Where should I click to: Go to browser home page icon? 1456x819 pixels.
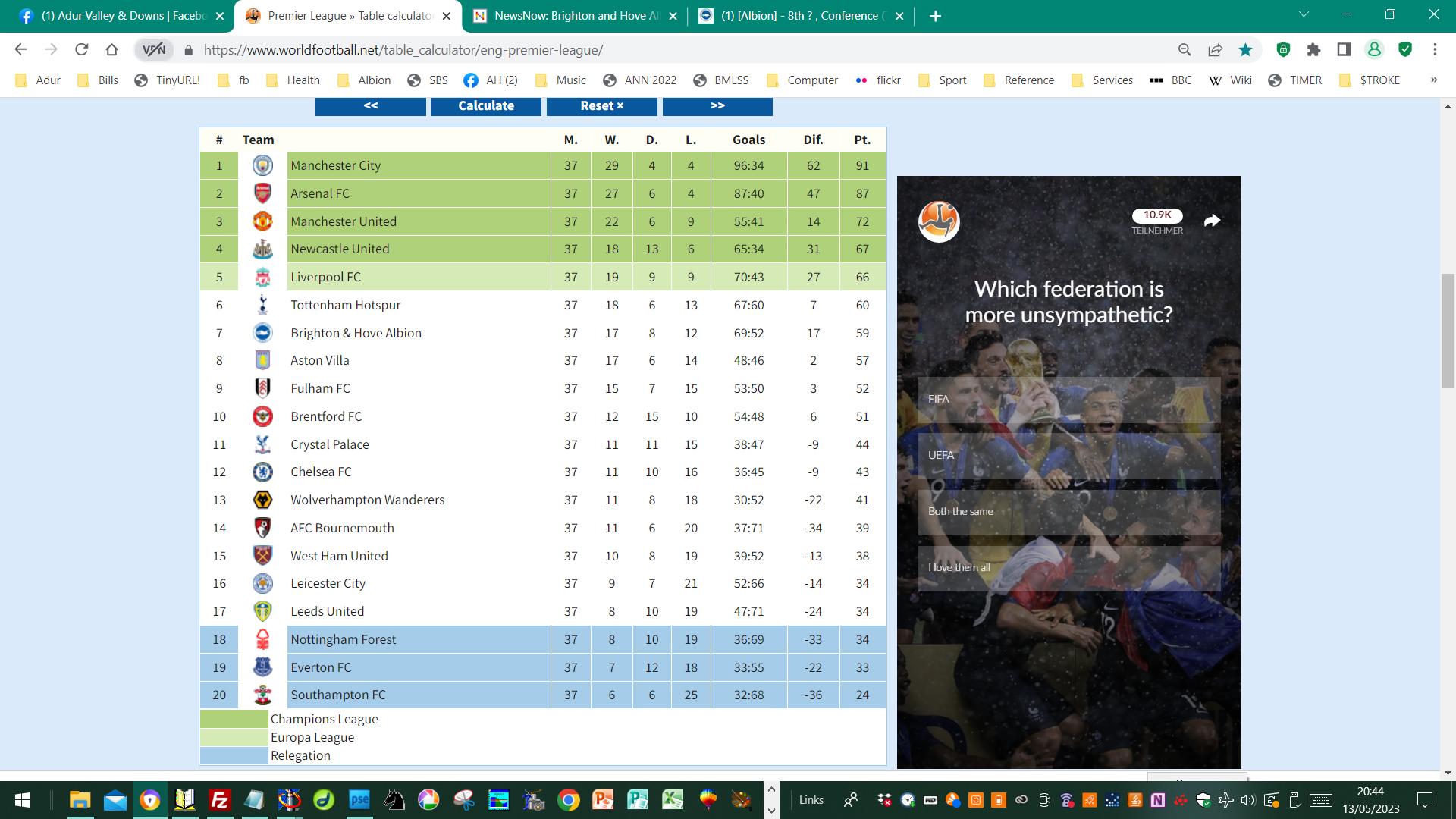click(x=111, y=50)
